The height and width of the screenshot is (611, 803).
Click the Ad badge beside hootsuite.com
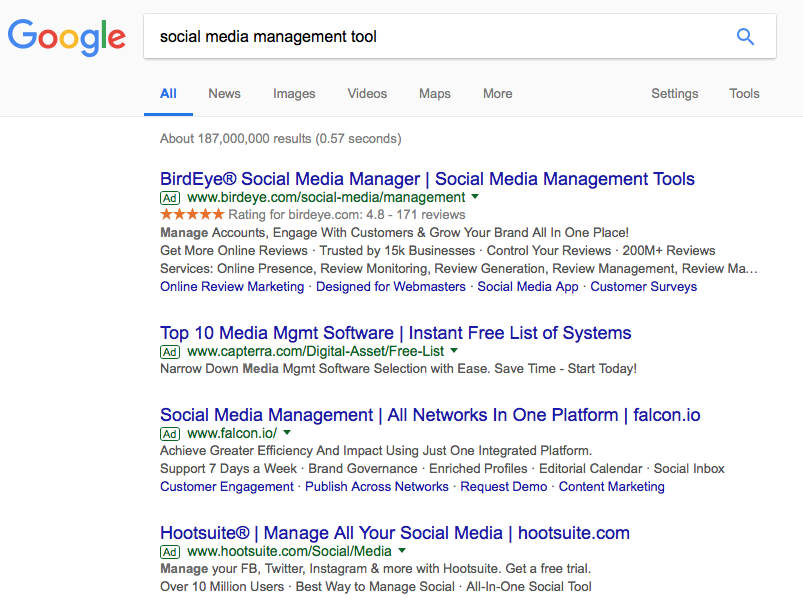(170, 552)
